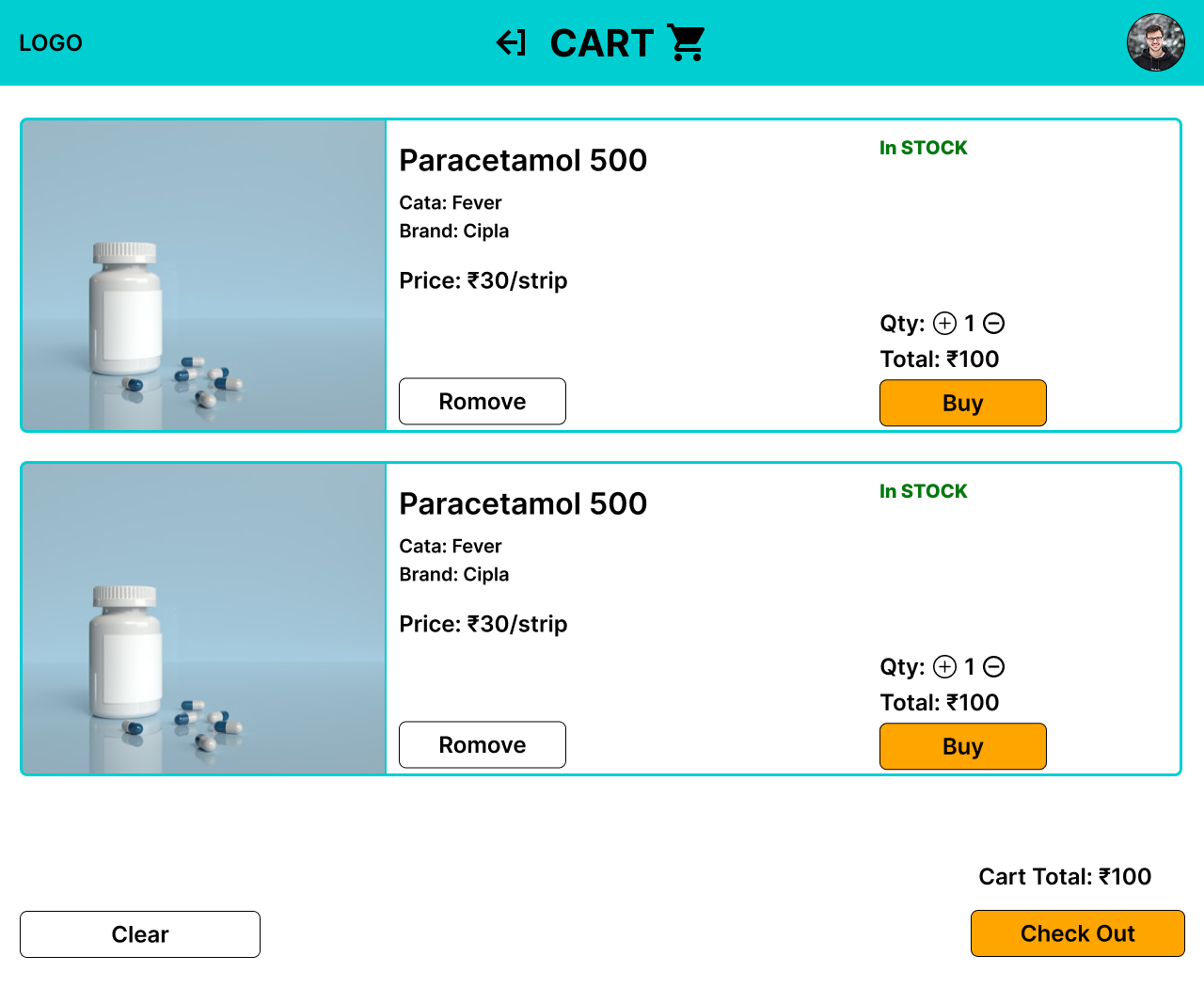Viewport: 1204px width, 988px height.
Task: Buy the first Paracetamol 500 item
Action: [x=962, y=404]
